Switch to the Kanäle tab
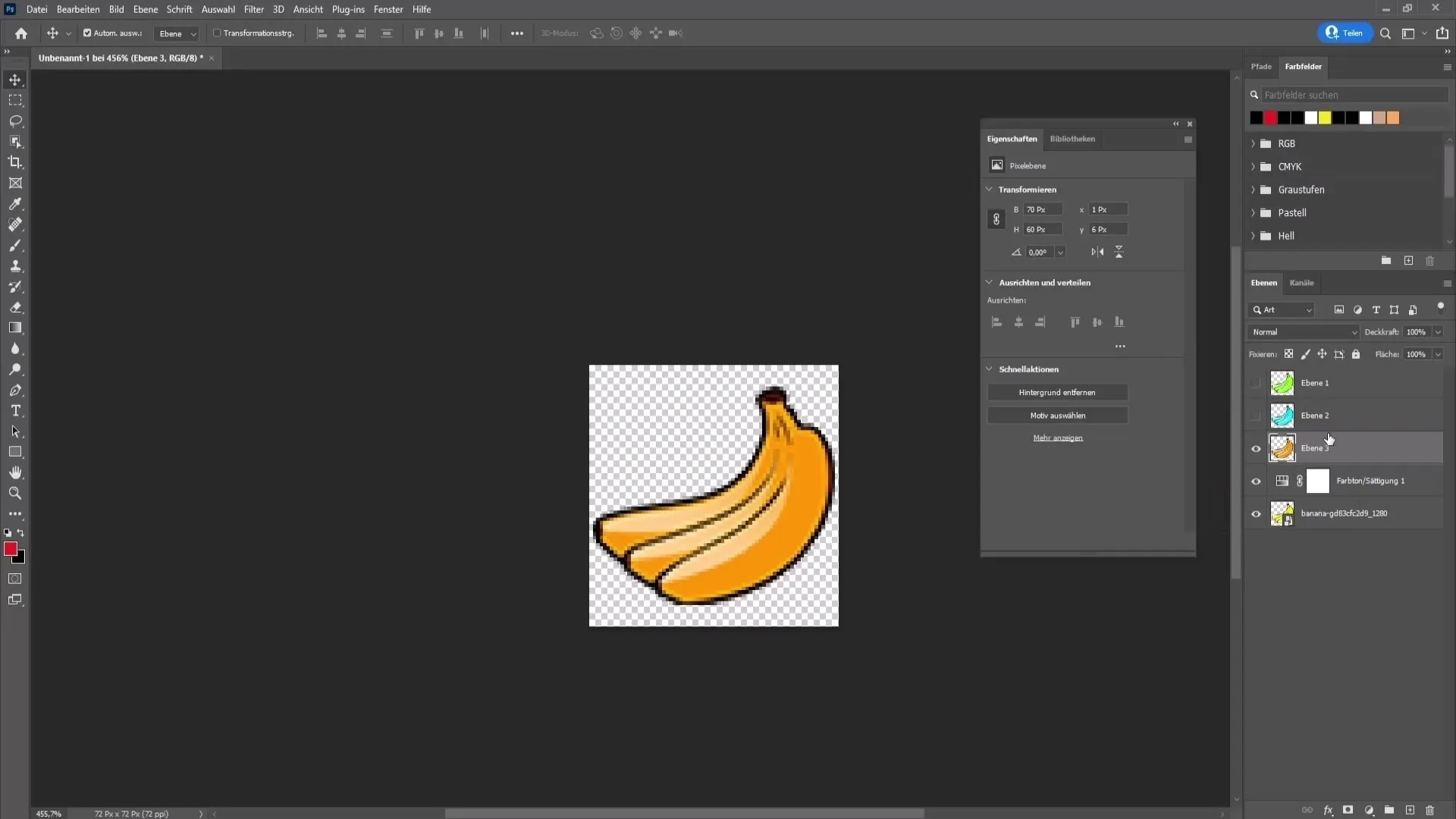Viewport: 1456px width, 819px height. [1301, 283]
